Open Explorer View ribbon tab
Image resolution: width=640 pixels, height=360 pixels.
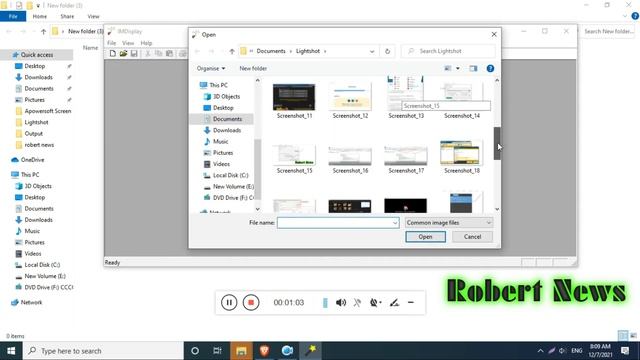(x=93, y=16)
